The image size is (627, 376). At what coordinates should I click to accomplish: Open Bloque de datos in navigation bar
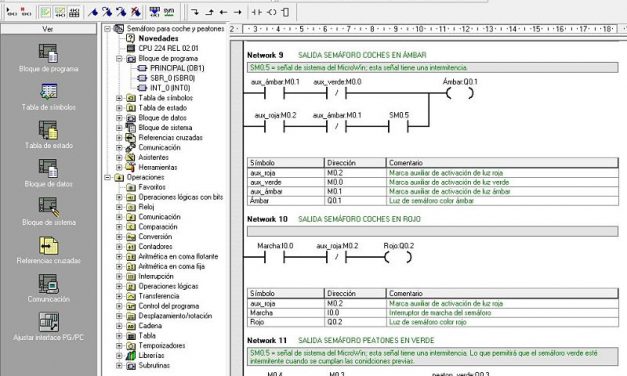(x=48, y=174)
